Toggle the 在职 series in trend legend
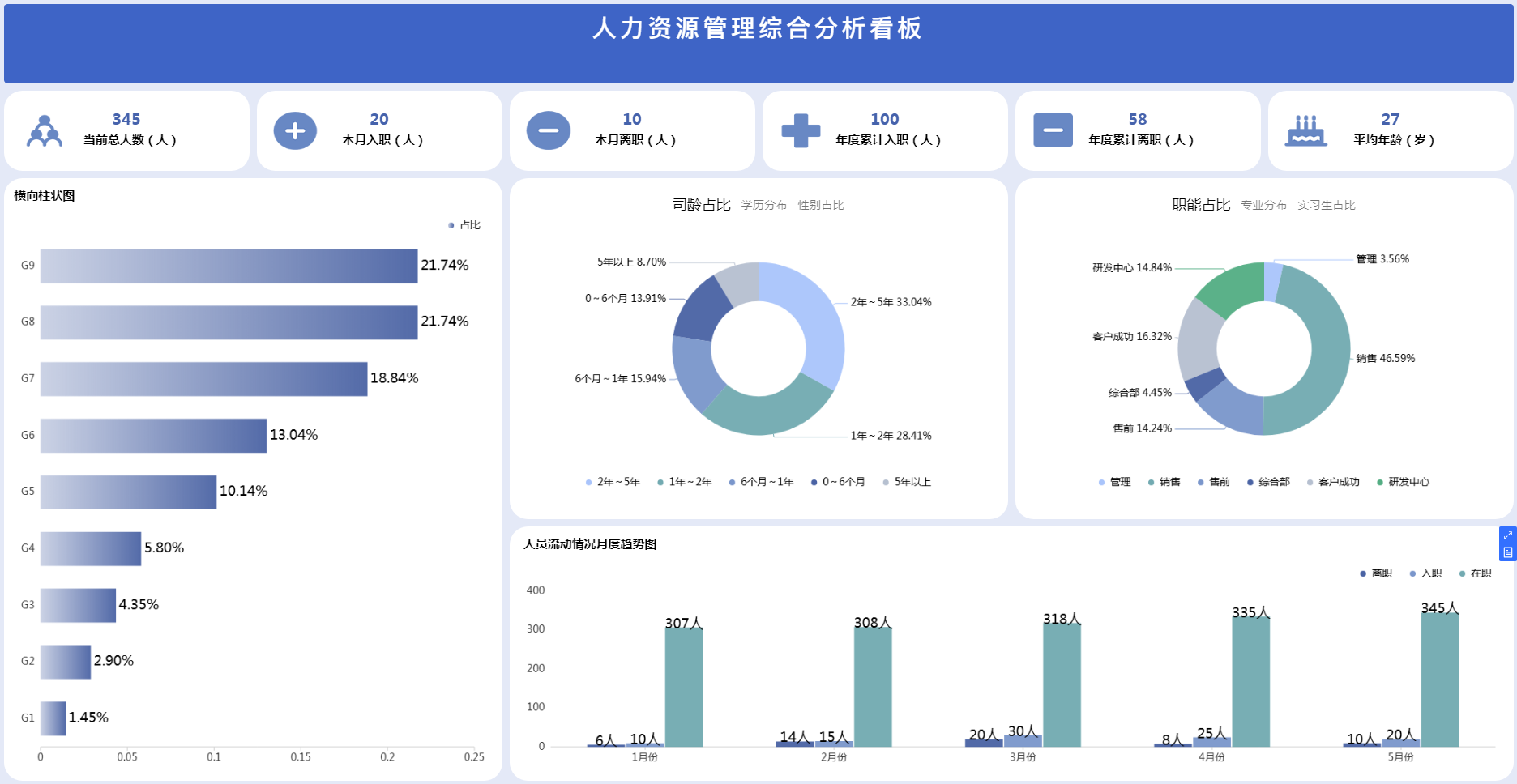1517x784 pixels. click(x=1475, y=573)
